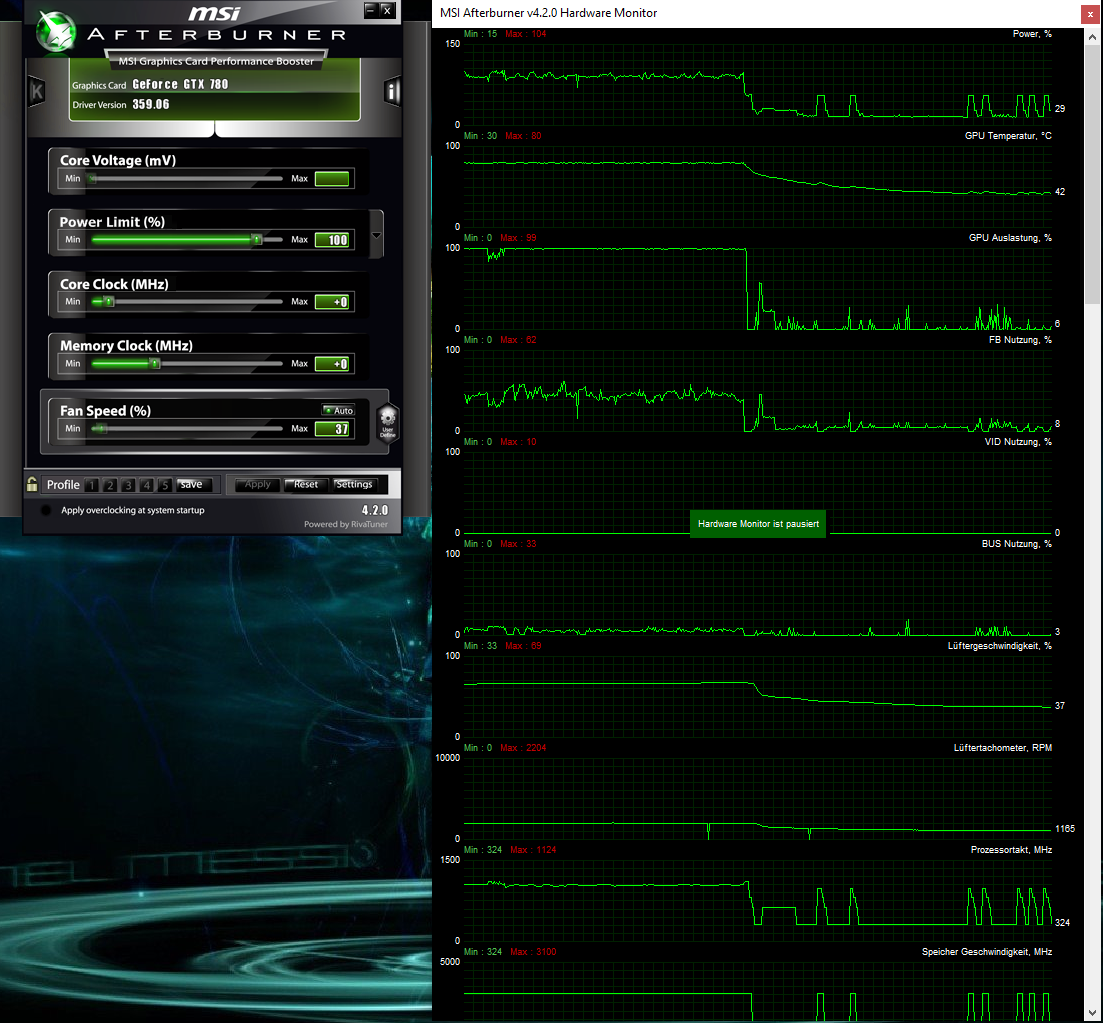The width and height of the screenshot is (1103, 1023).
Task: Click the Fan Speed value field 37
Action: point(332,428)
